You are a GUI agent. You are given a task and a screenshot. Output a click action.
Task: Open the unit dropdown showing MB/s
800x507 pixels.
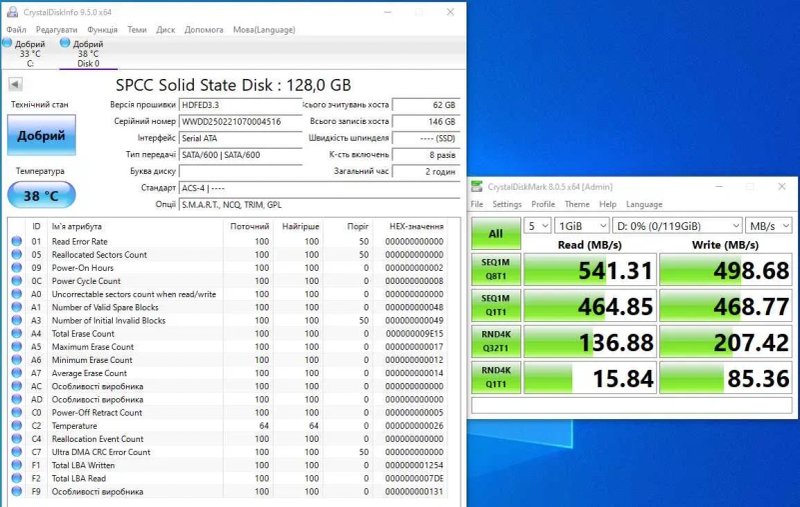(x=768, y=226)
